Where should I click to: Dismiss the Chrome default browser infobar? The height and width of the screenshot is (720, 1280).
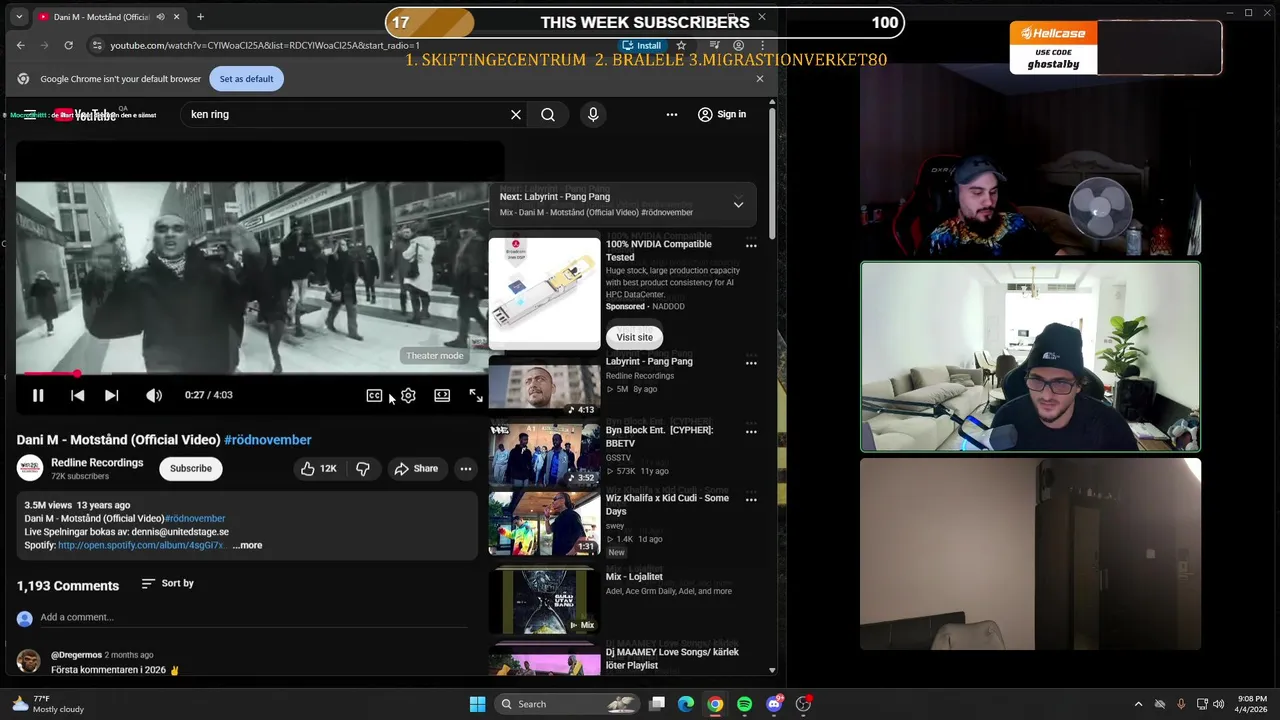click(x=759, y=79)
